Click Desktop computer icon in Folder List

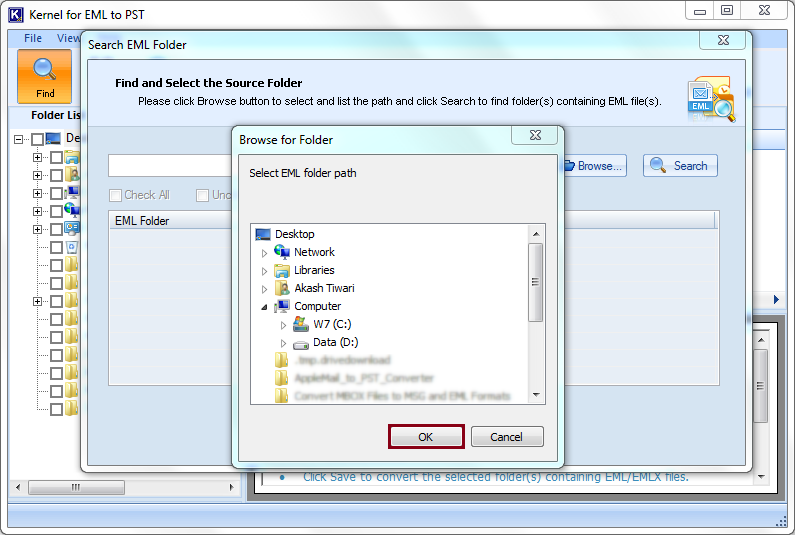[x=53, y=138]
